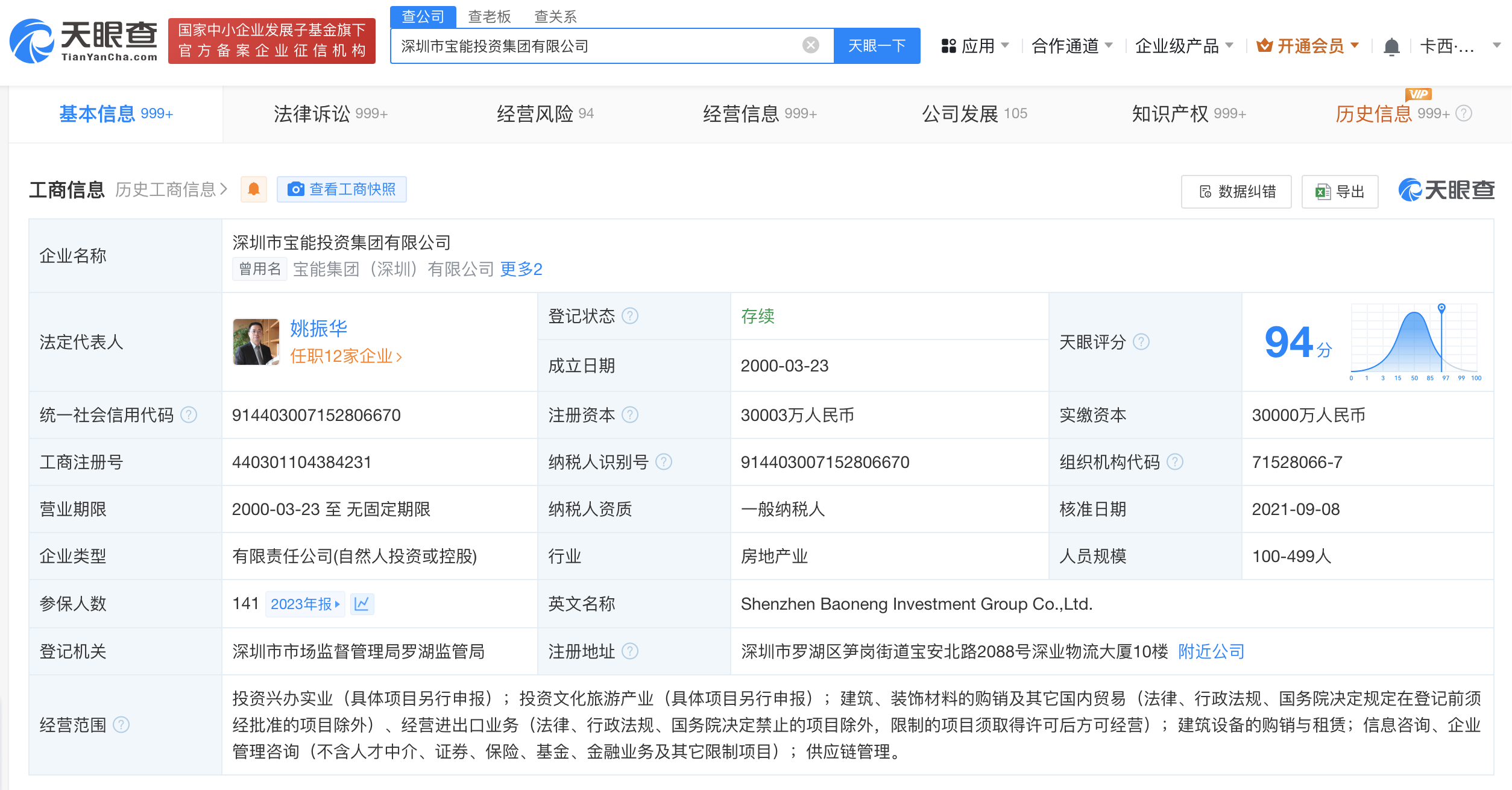Open the help icon beside 注册地址
This screenshot has height=790, width=1512.
[630, 651]
